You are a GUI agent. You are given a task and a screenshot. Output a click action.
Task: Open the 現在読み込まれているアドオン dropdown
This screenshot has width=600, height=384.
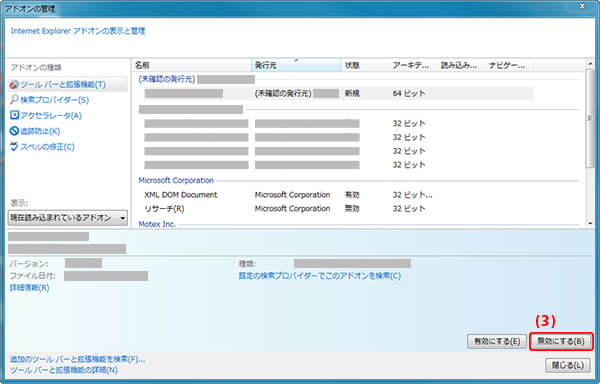pos(68,218)
